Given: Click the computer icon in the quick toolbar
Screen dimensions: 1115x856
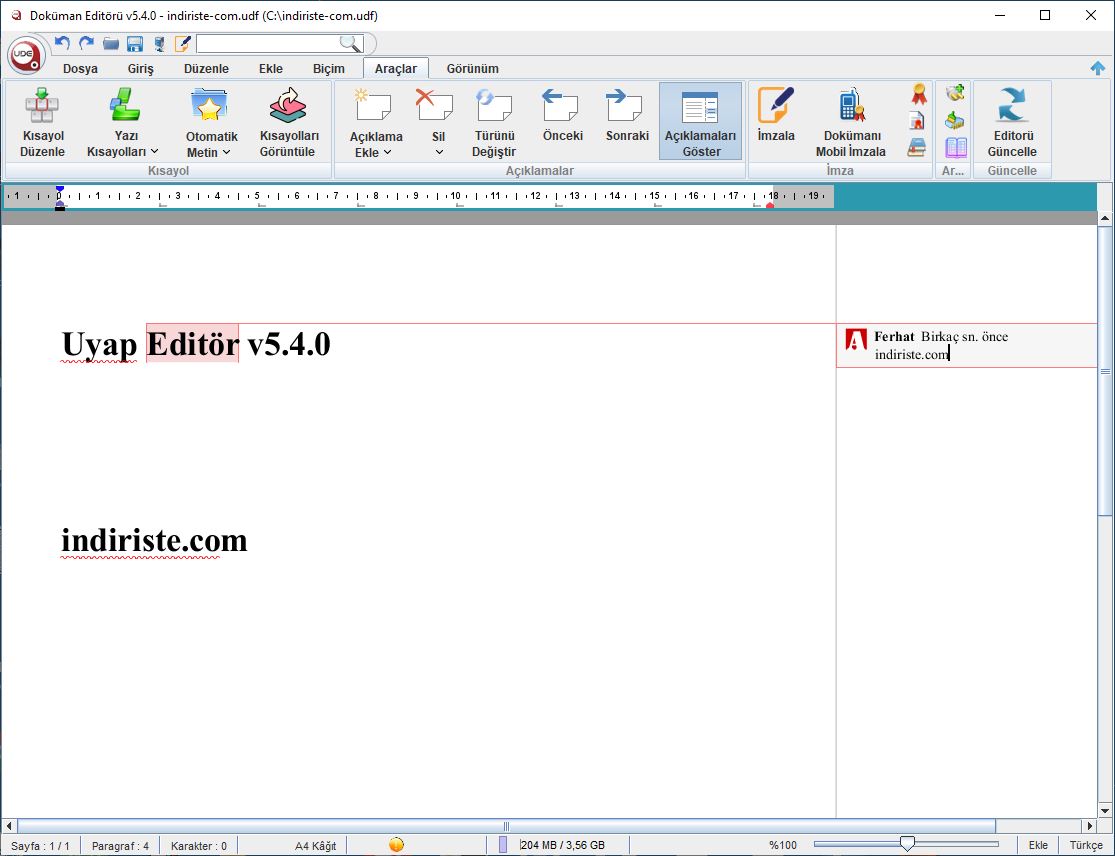Looking at the screenshot, I should [159, 44].
